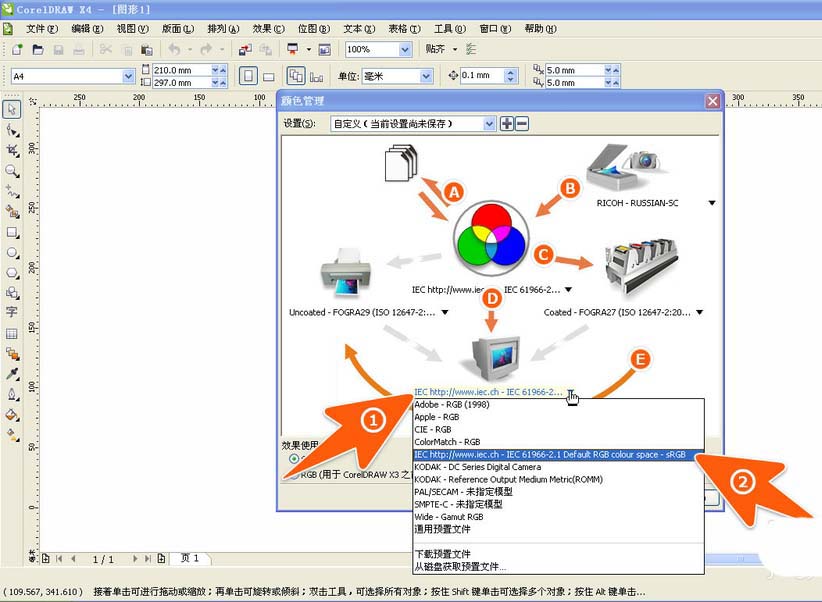The height and width of the screenshot is (602, 822).
Task: Open the 设置 preset dropdown
Action: coord(489,124)
